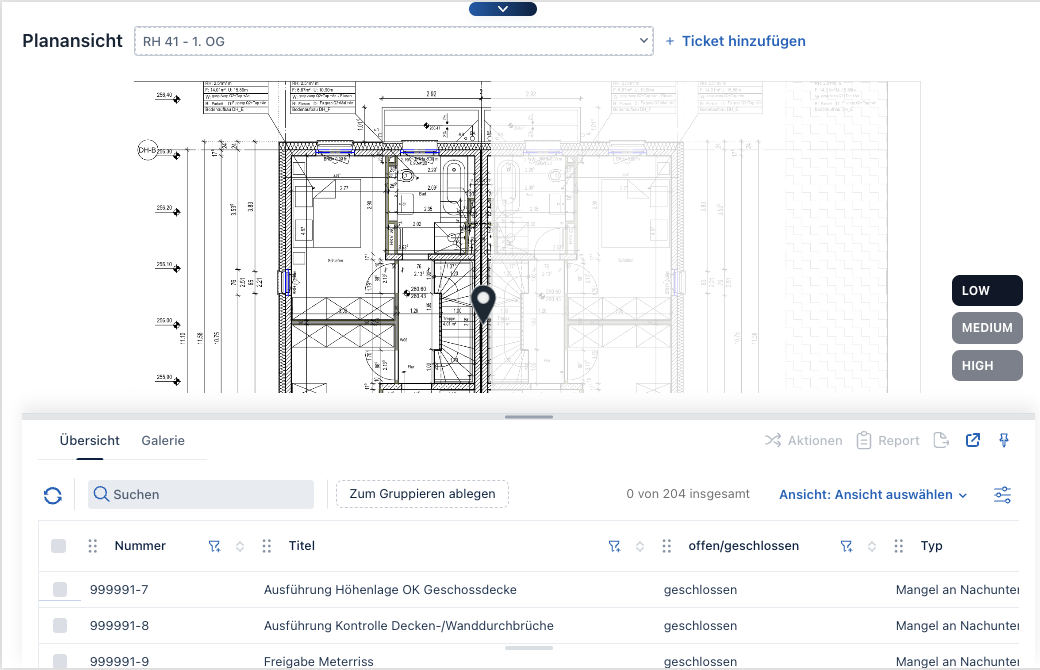Set the plan priority filter to MEDIUM
Screen dimensions: 1040x670
987,328
